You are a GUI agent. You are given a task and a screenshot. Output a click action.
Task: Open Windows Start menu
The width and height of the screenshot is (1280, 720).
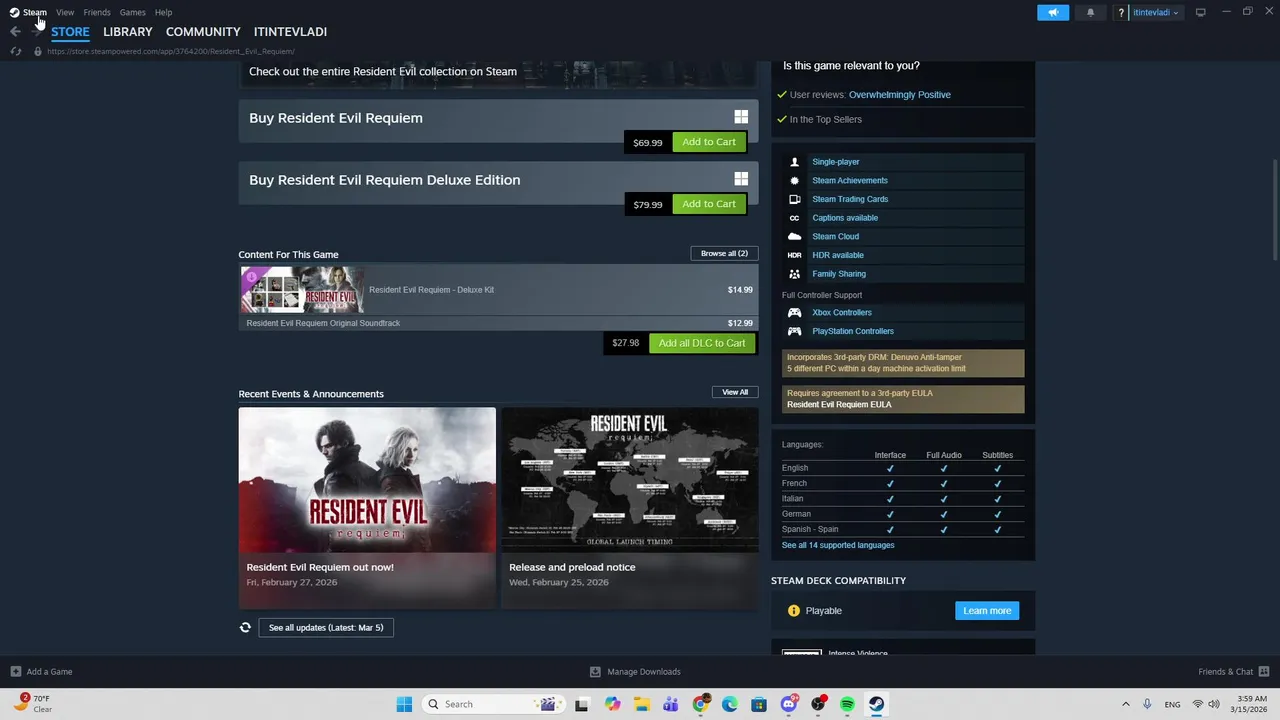(x=404, y=704)
